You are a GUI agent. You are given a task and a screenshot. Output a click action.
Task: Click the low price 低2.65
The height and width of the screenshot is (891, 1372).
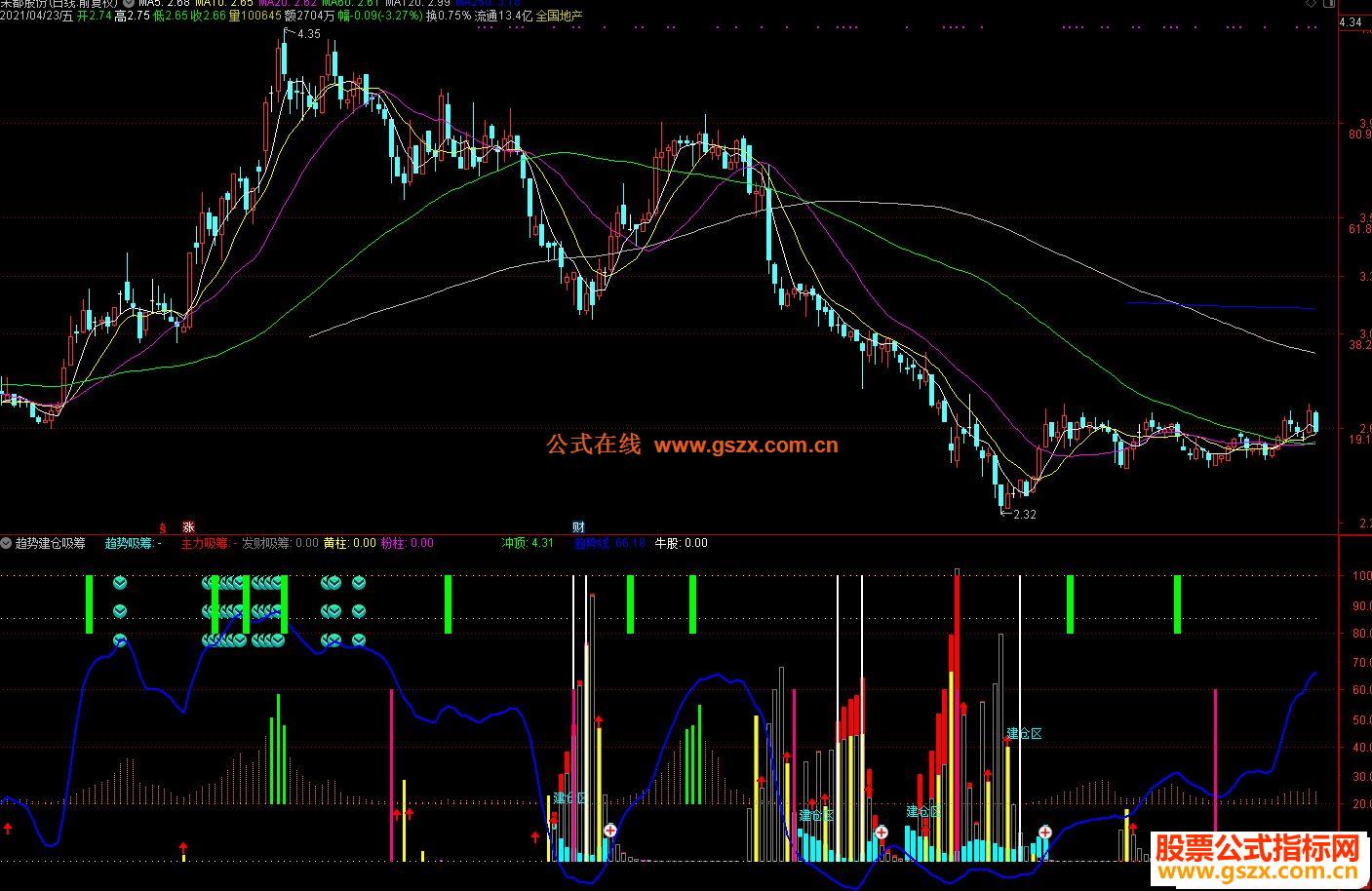[x=170, y=16]
